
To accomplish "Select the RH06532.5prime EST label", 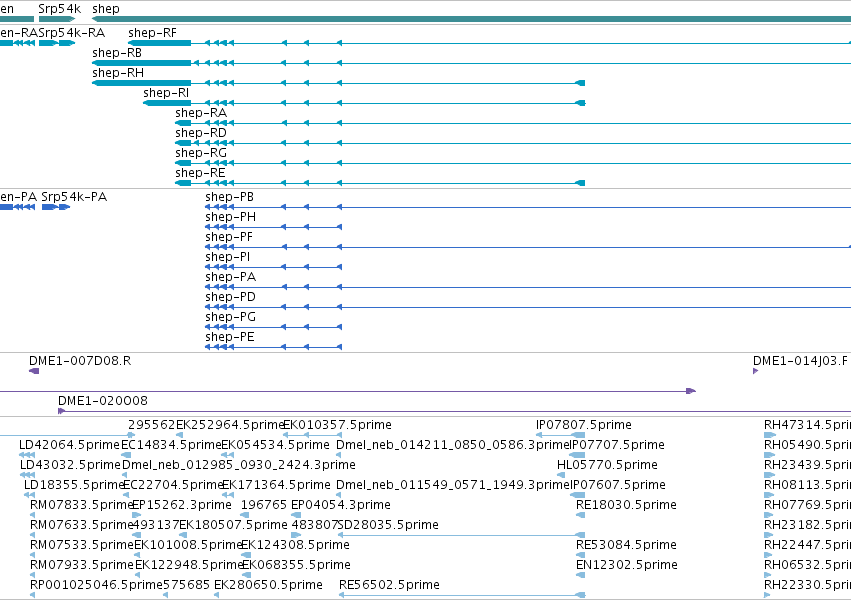I will click(807, 565).
